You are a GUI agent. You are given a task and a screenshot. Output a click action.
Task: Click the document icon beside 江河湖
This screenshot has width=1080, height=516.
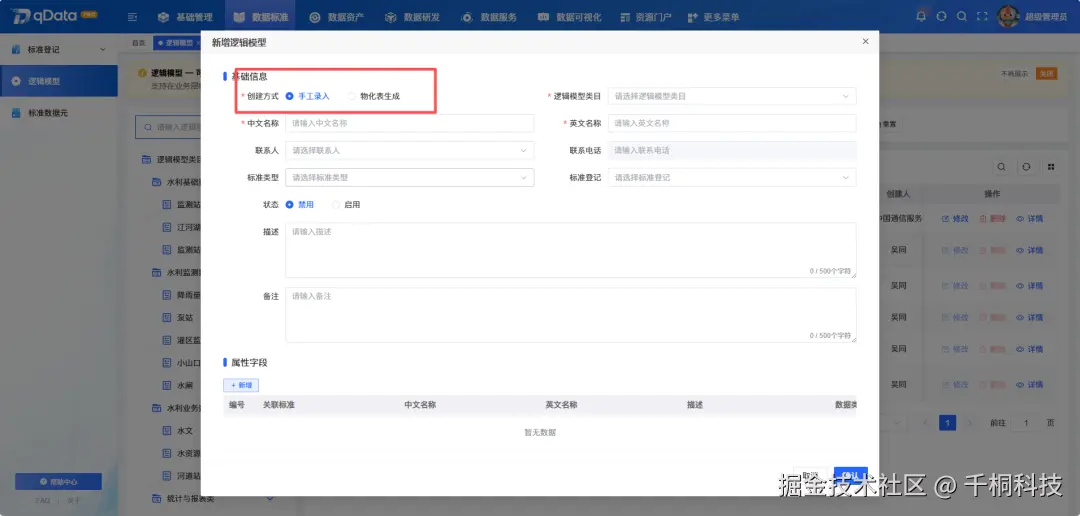167,227
